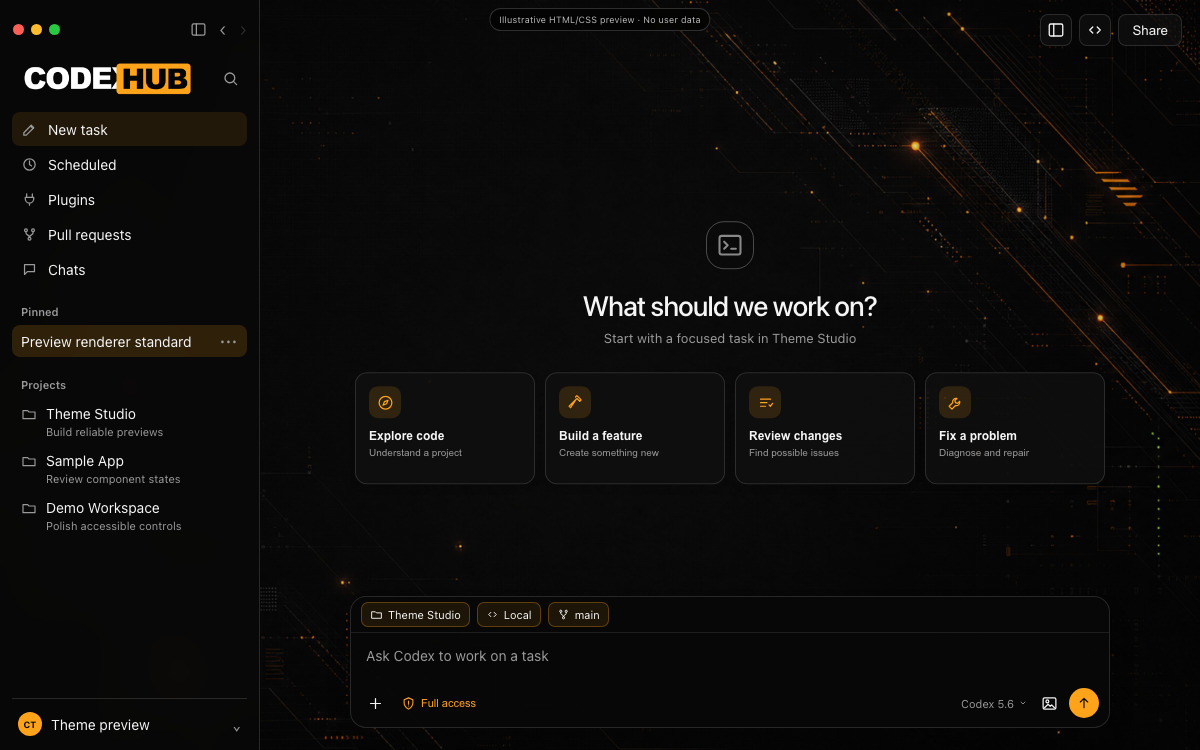Open the Theme Studio project chip
This screenshot has width=1200, height=750.
[x=415, y=615]
